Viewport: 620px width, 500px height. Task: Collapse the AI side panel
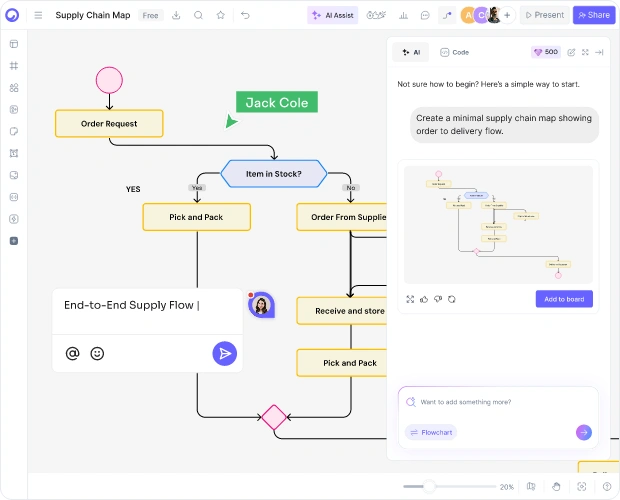point(599,52)
